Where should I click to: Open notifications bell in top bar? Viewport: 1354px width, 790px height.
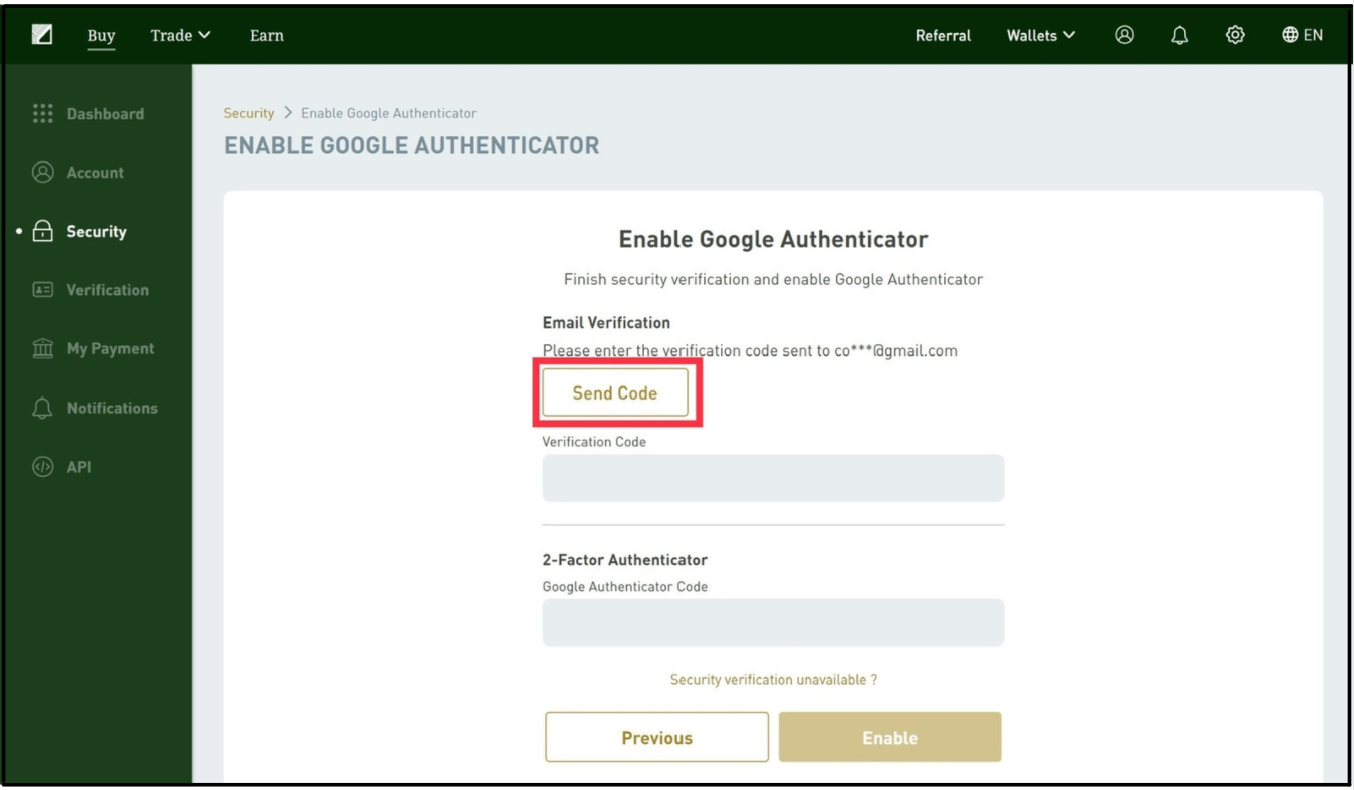[x=1180, y=35]
